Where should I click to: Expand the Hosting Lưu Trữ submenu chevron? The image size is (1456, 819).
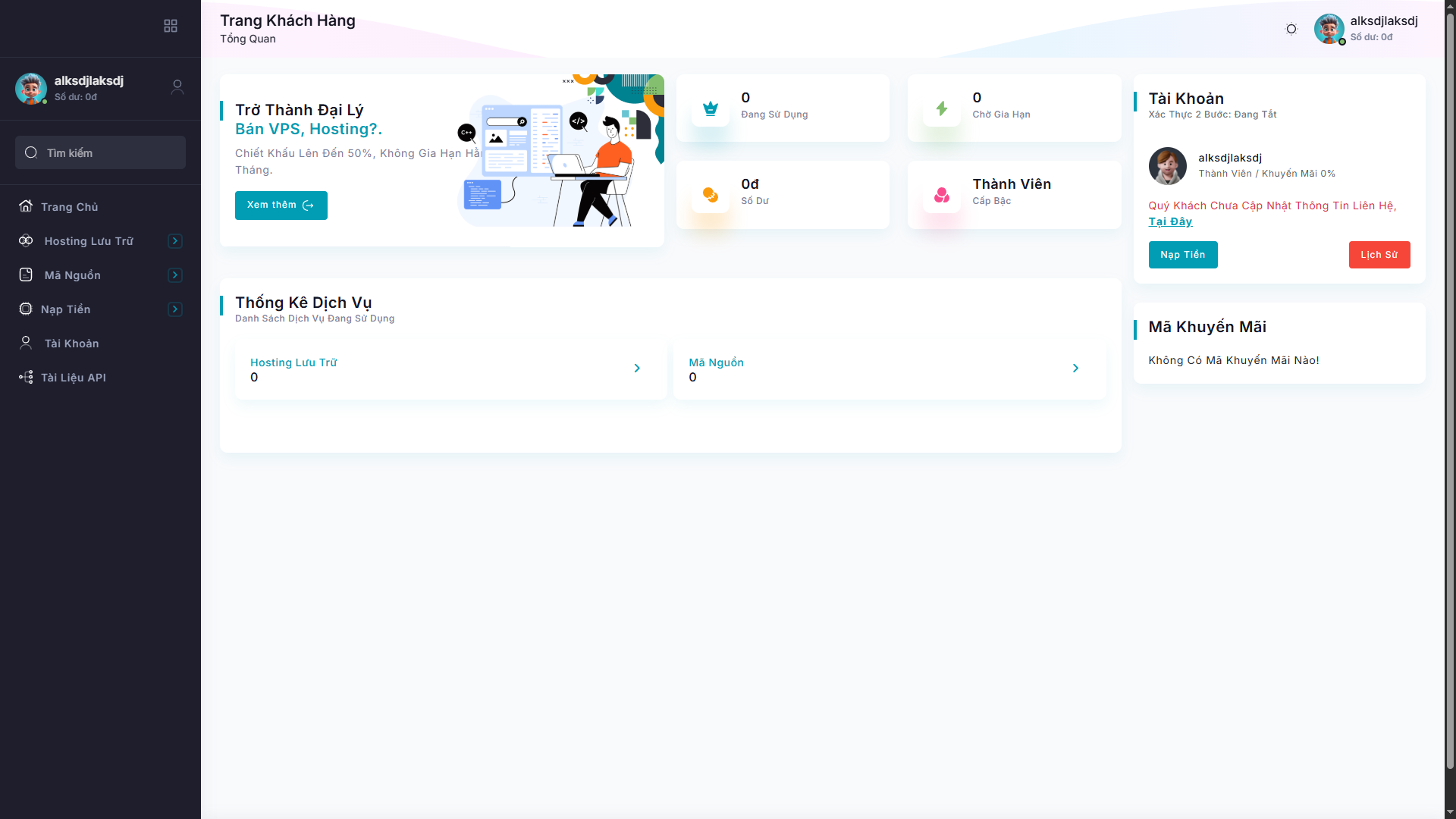175,241
